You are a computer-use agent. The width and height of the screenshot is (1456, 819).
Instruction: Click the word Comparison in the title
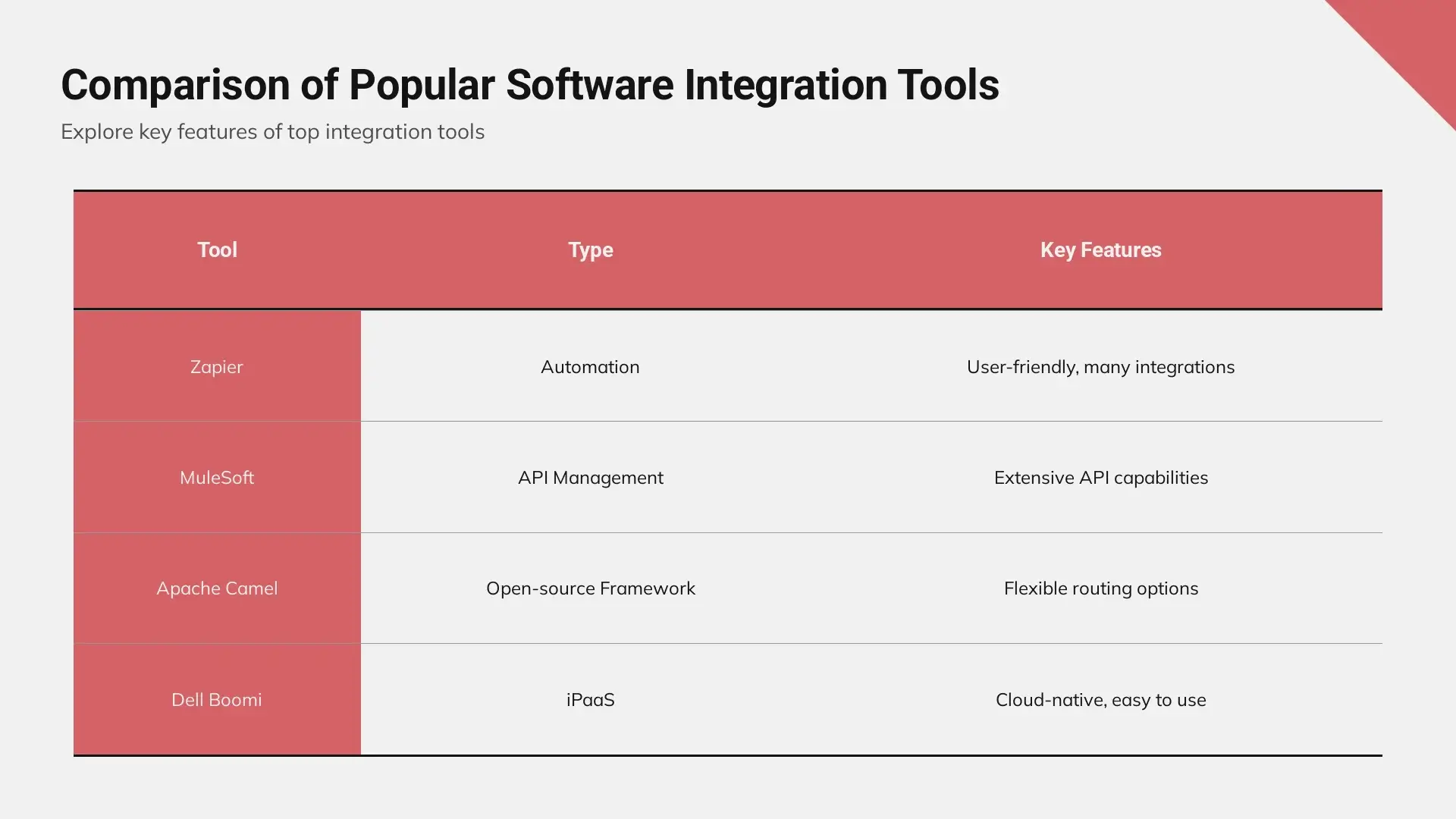pyautogui.click(x=175, y=85)
